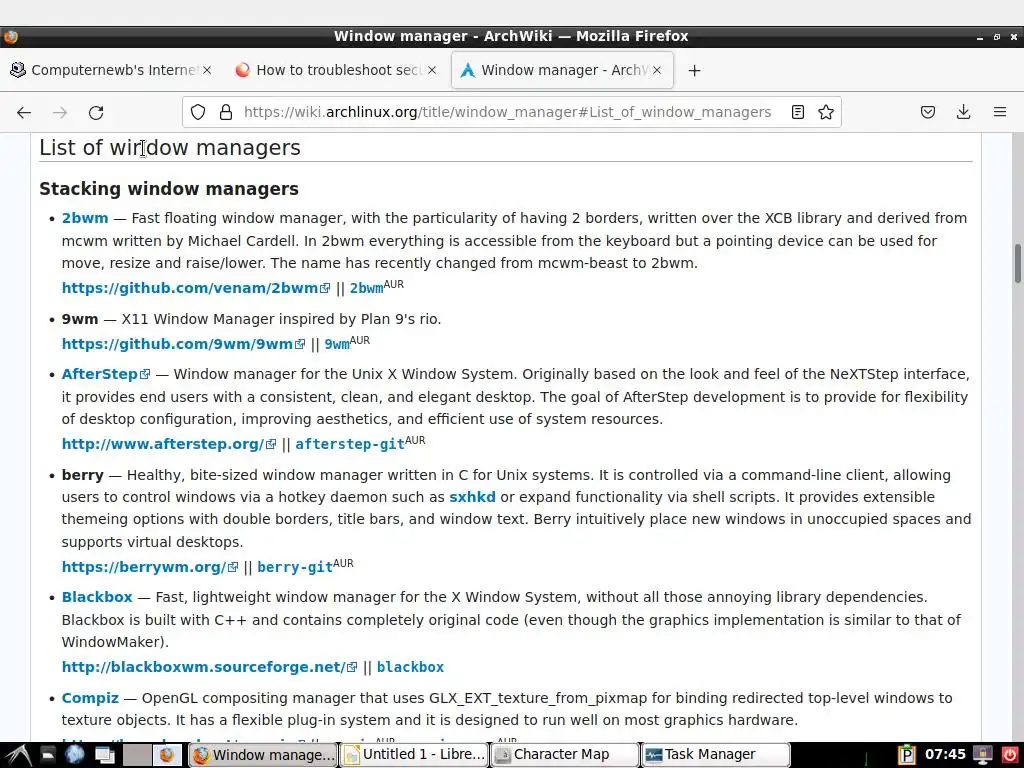Click the 'Stacking window managers' heading
The image size is (1024, 768).
click(168, 189)
